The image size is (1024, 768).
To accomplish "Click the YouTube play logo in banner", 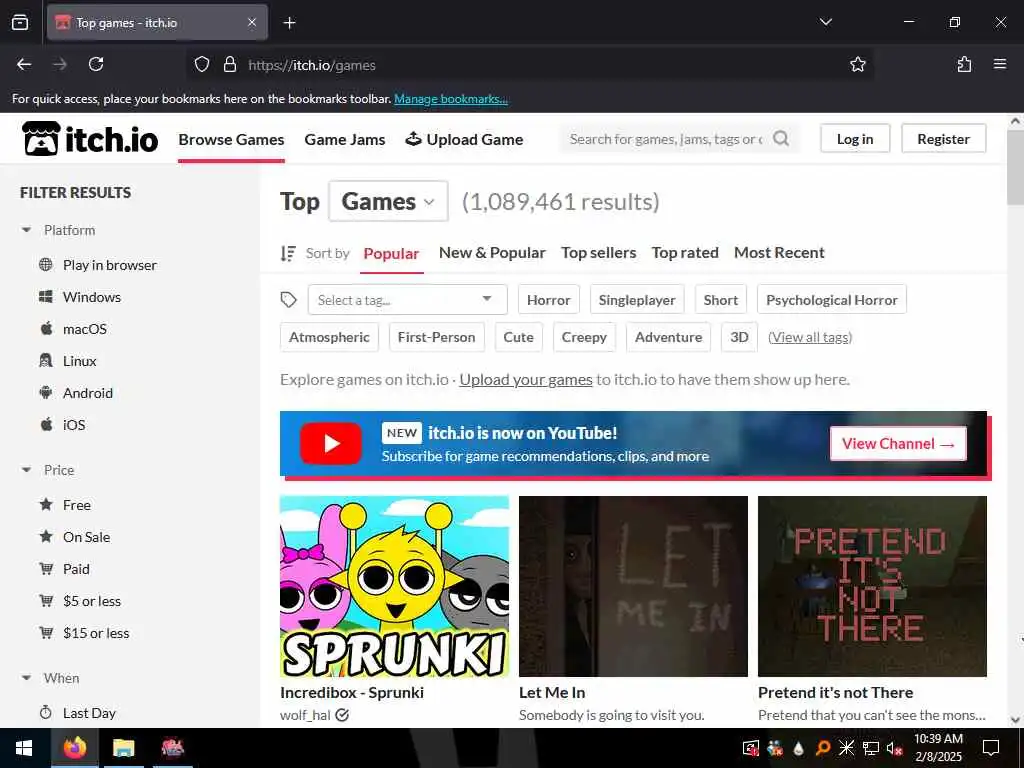I will 330,443.
